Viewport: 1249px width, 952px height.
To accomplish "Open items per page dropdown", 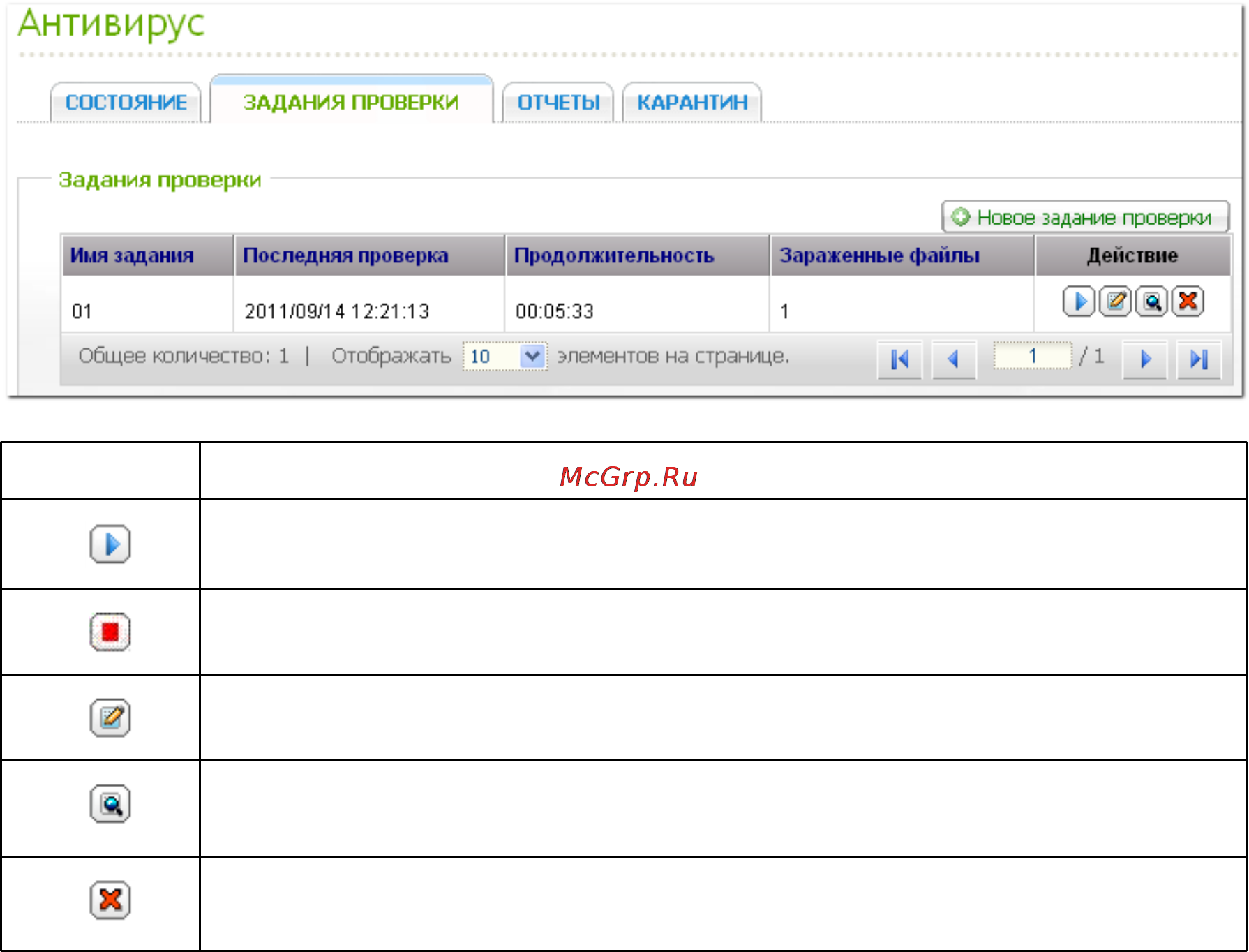I will [x=505, y=357].
